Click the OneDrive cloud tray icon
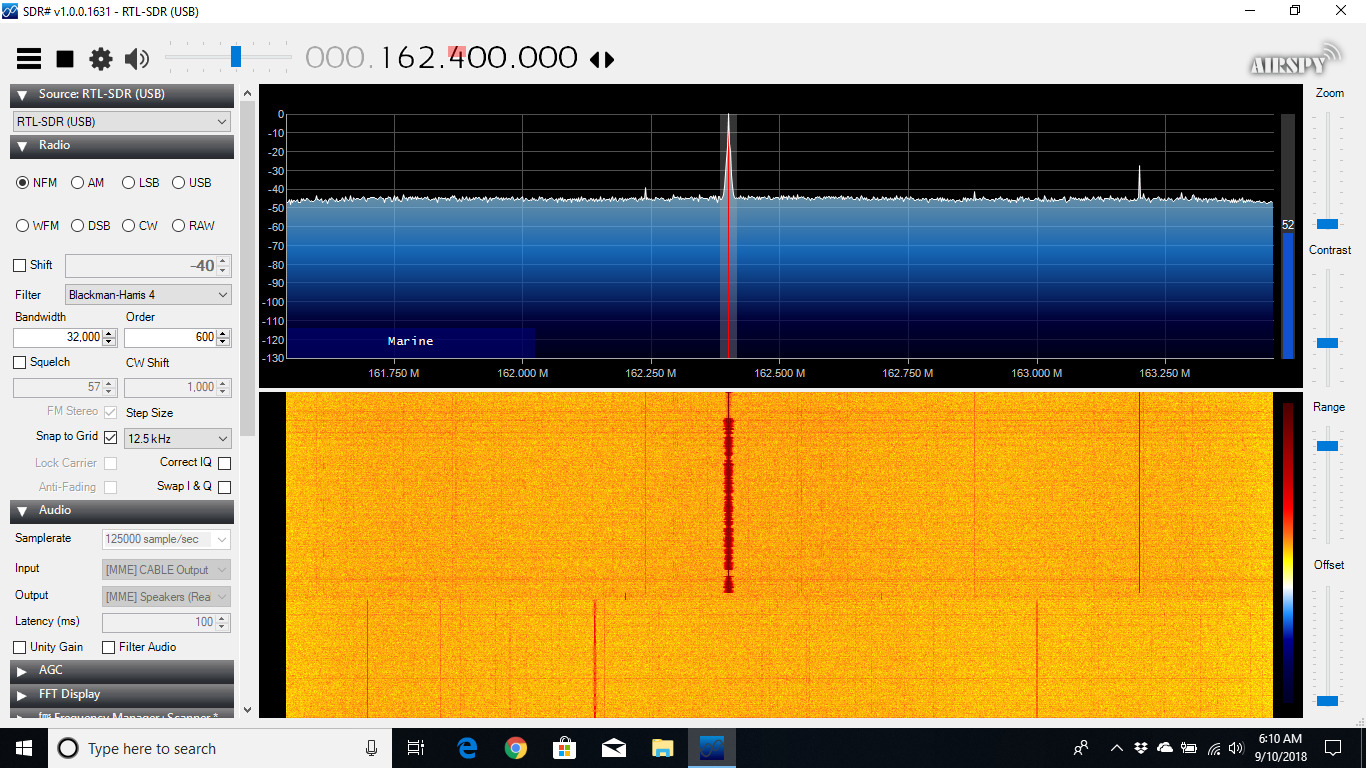 pyautogui.click(x=1165, y=748)
